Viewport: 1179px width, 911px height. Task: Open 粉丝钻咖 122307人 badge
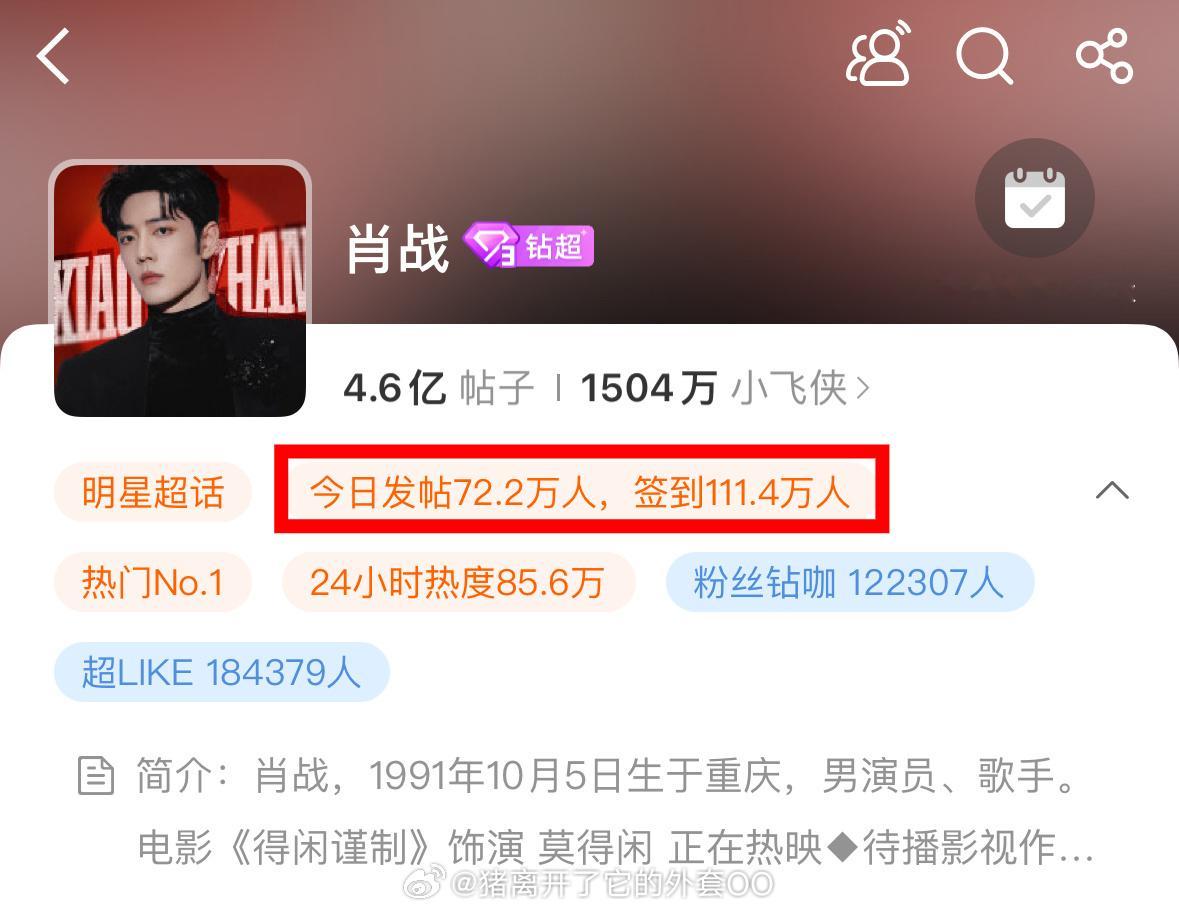[x=850, y=582]
